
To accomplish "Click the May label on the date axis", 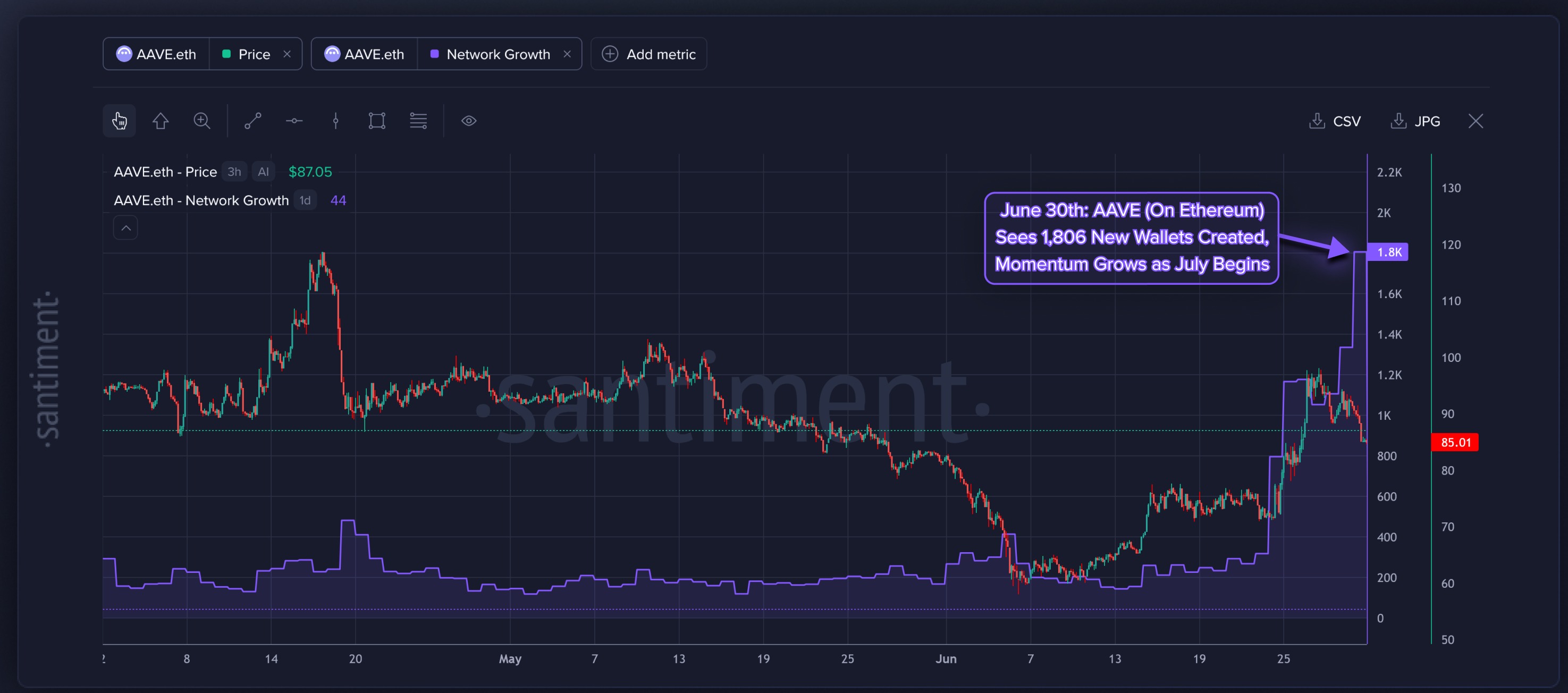I will 510,659.
